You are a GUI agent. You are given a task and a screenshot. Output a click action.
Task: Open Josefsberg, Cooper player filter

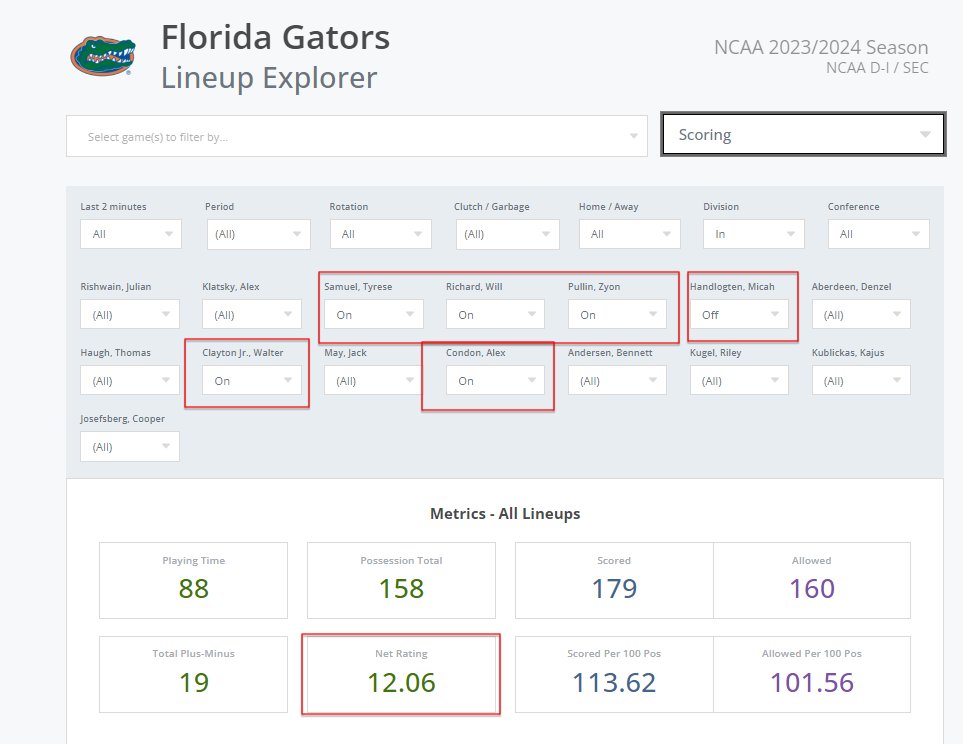[x=130, y=447]
